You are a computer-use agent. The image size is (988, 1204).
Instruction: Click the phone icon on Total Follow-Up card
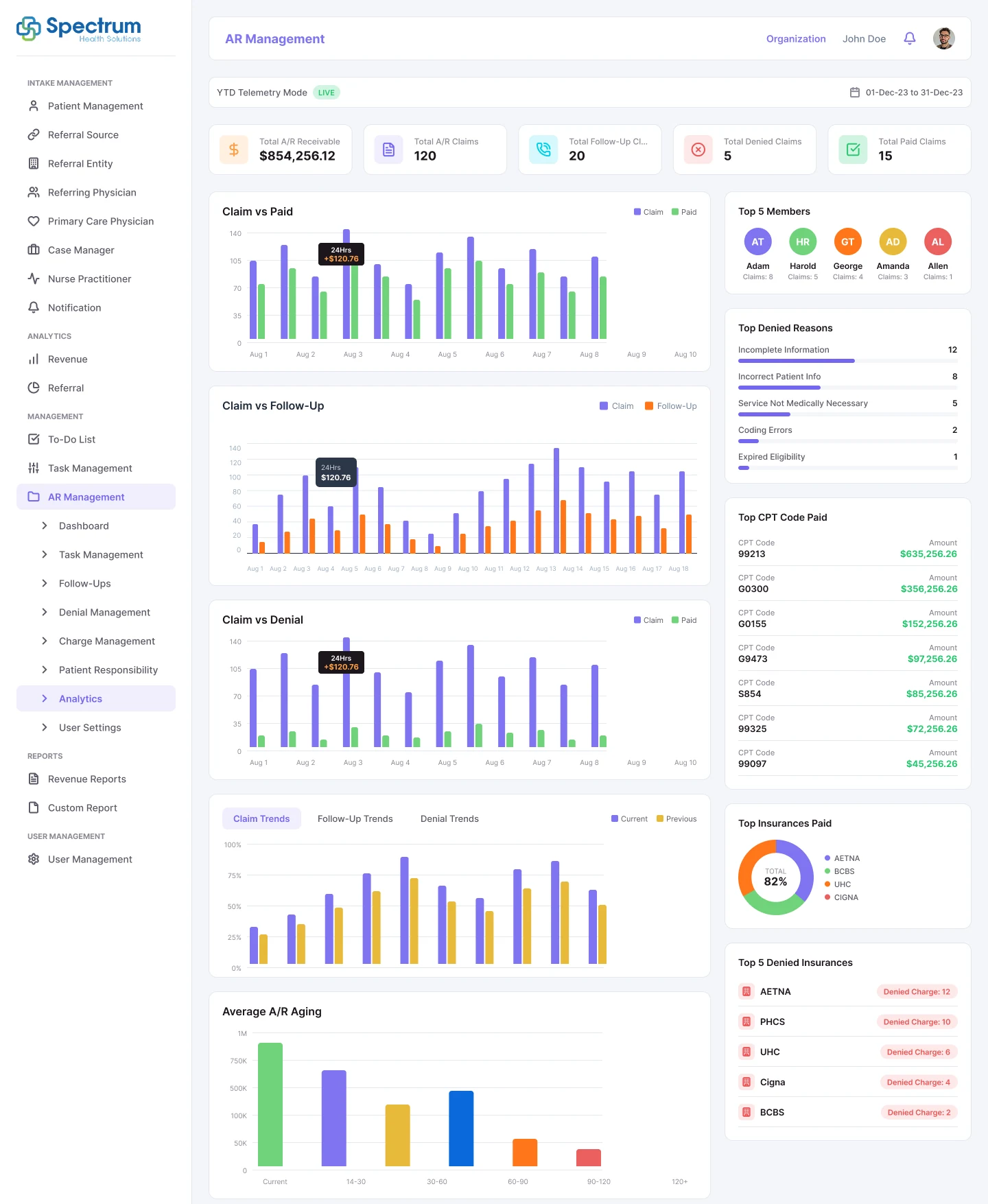click(x=543, y=150)
